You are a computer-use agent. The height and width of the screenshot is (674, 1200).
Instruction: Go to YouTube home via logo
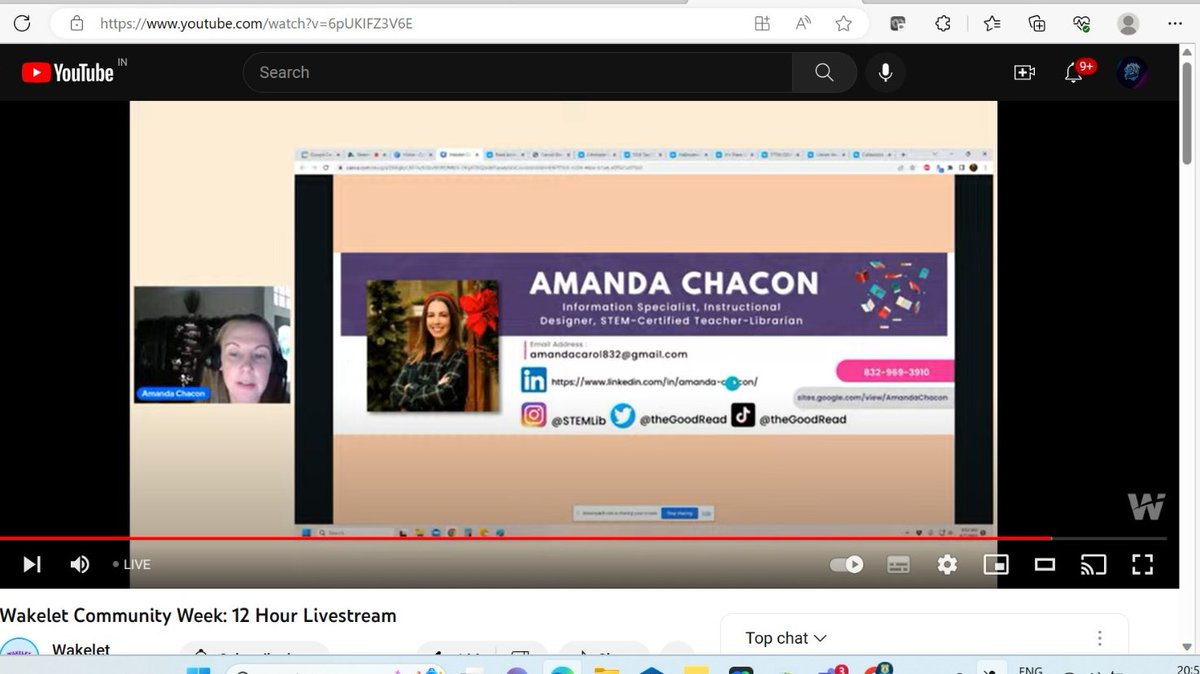(x=68, y=72)
